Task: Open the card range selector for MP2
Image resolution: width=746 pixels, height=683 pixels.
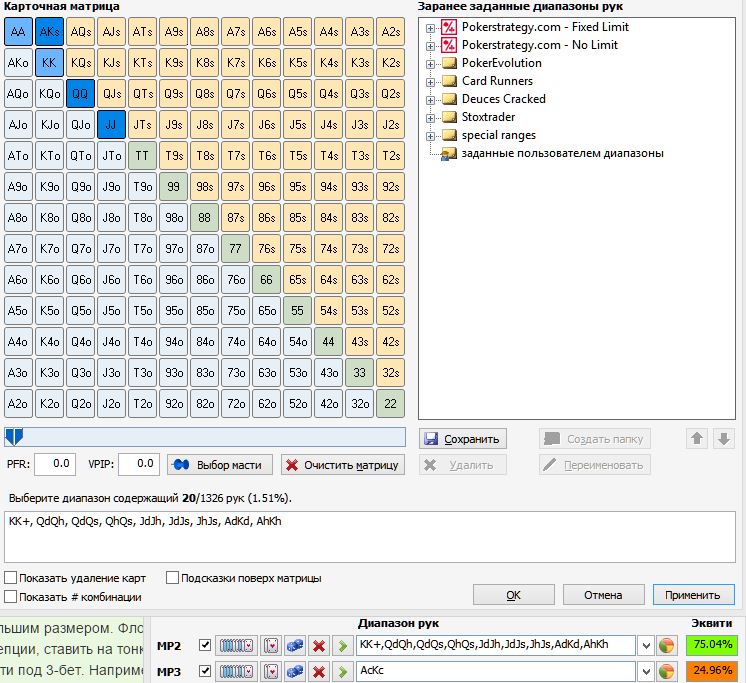Action: (x=236, y=645)
